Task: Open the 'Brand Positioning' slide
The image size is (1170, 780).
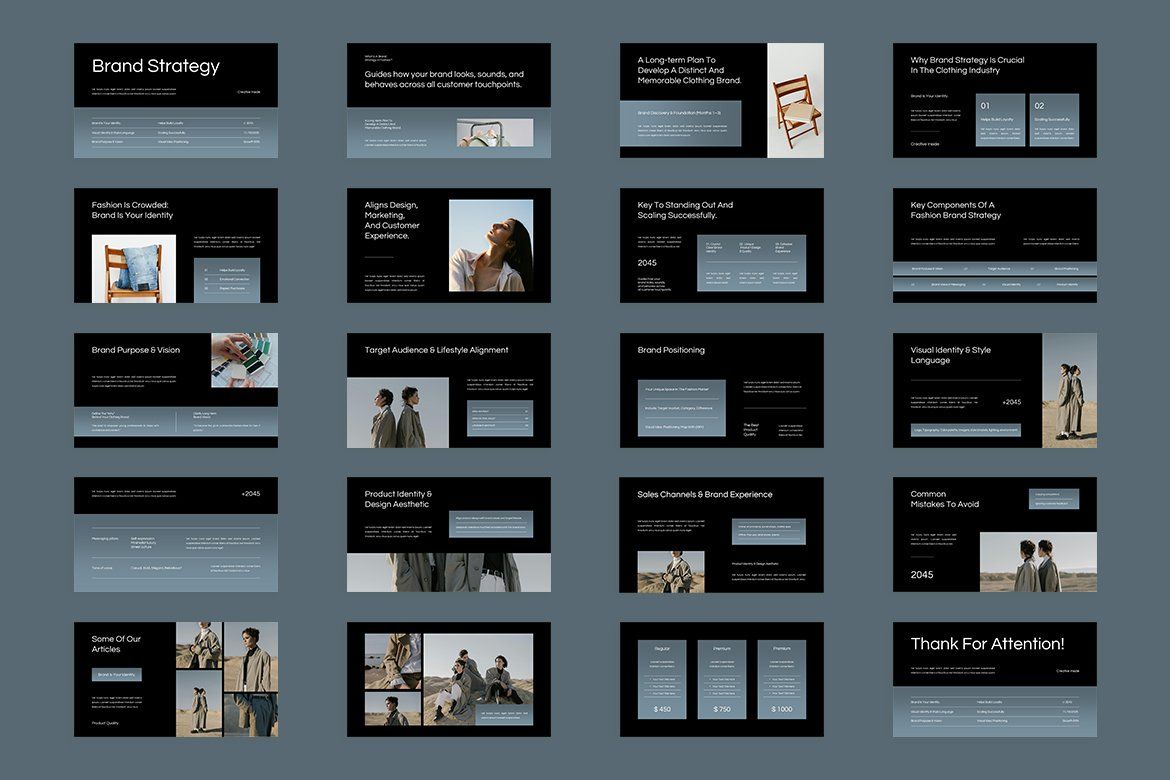Action: 722,390
